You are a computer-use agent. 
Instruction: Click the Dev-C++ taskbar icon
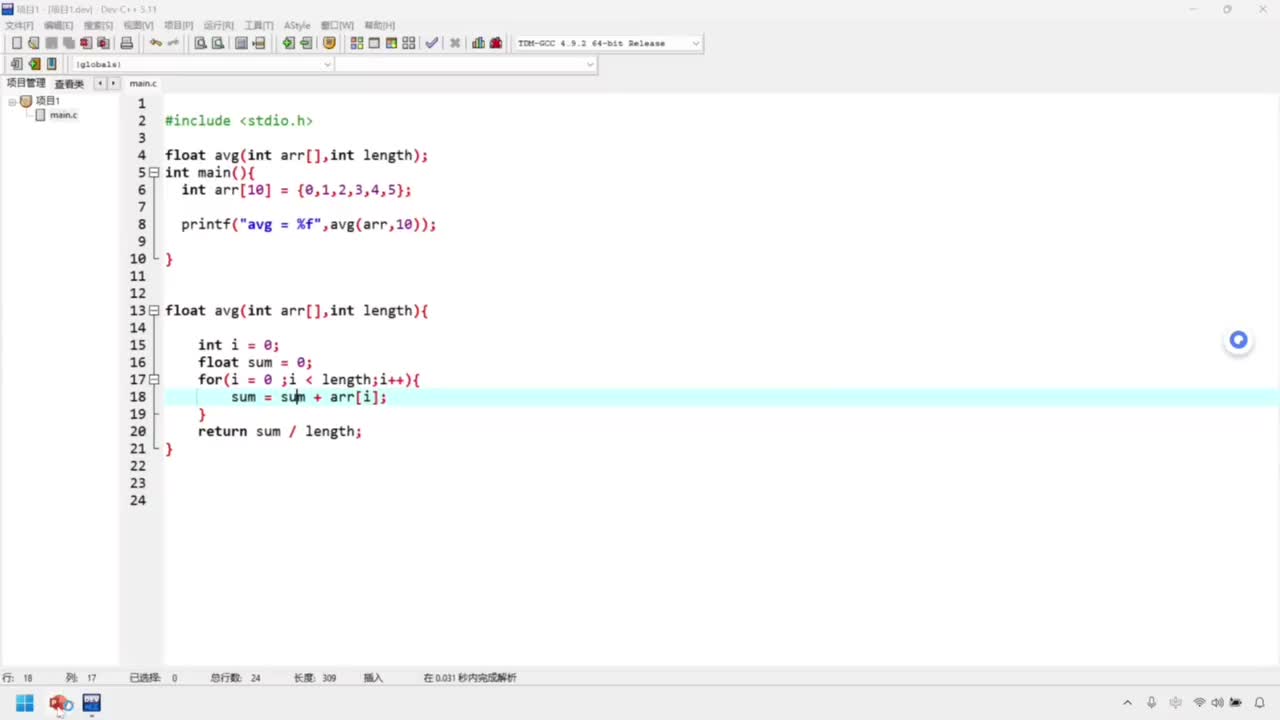pyautogui.click(x=92, y=703)
